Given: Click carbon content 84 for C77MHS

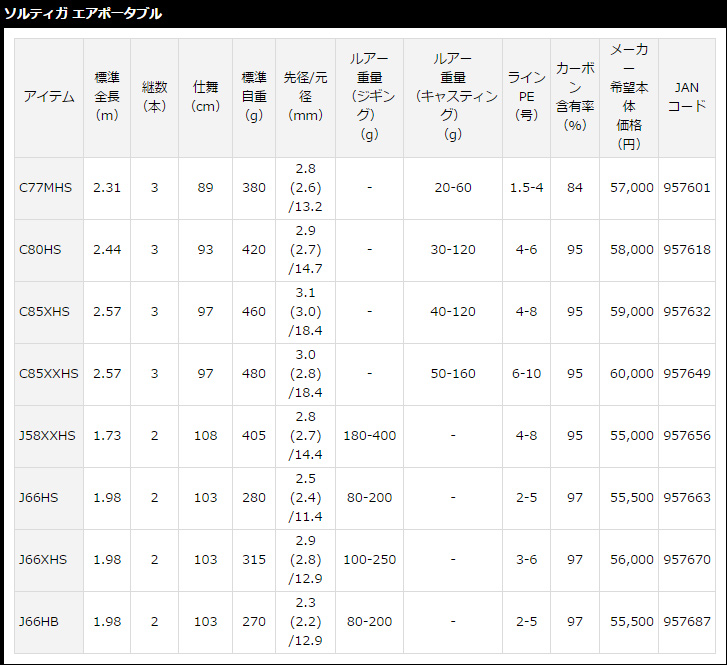Looking at the screenshot, I should pos(575,188).
